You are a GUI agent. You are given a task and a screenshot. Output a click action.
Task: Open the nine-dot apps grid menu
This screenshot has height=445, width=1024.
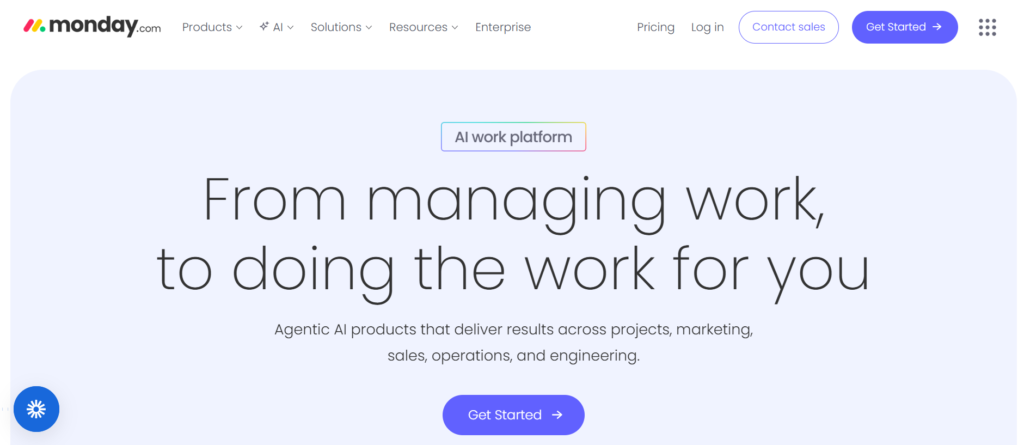[987, 27]
